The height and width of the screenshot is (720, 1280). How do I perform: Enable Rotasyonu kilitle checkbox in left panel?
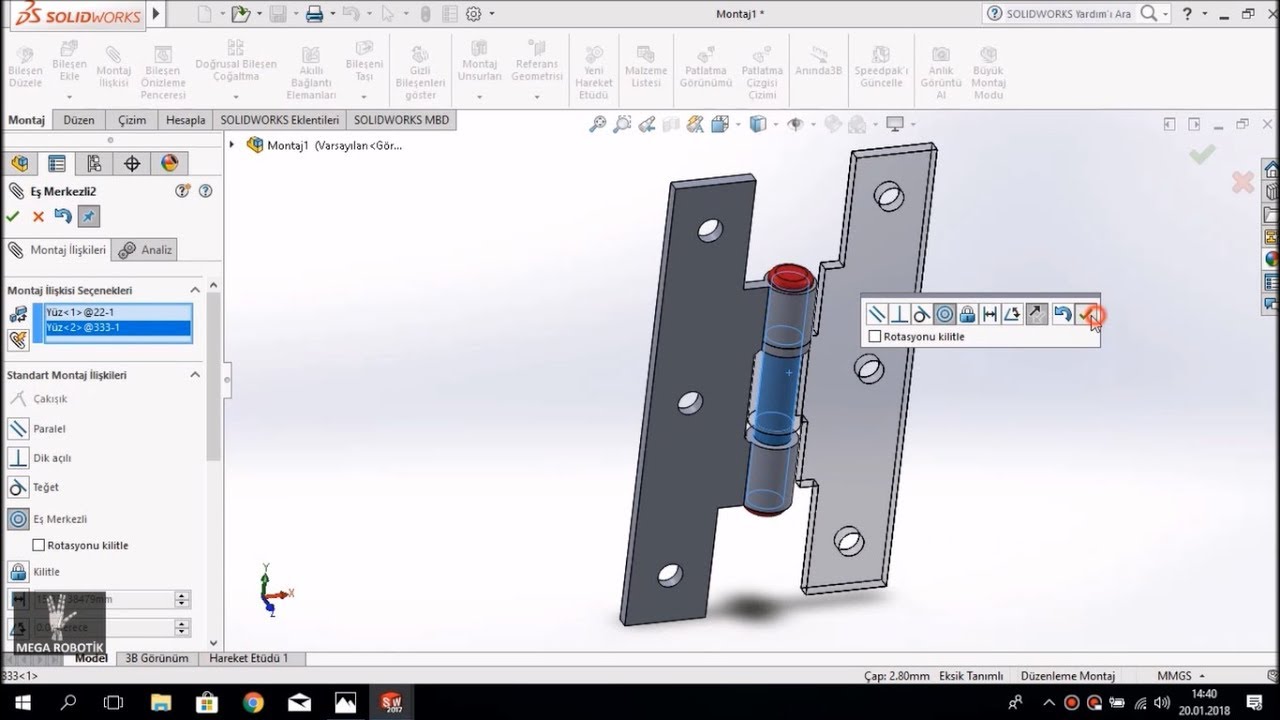coord(39,545)
